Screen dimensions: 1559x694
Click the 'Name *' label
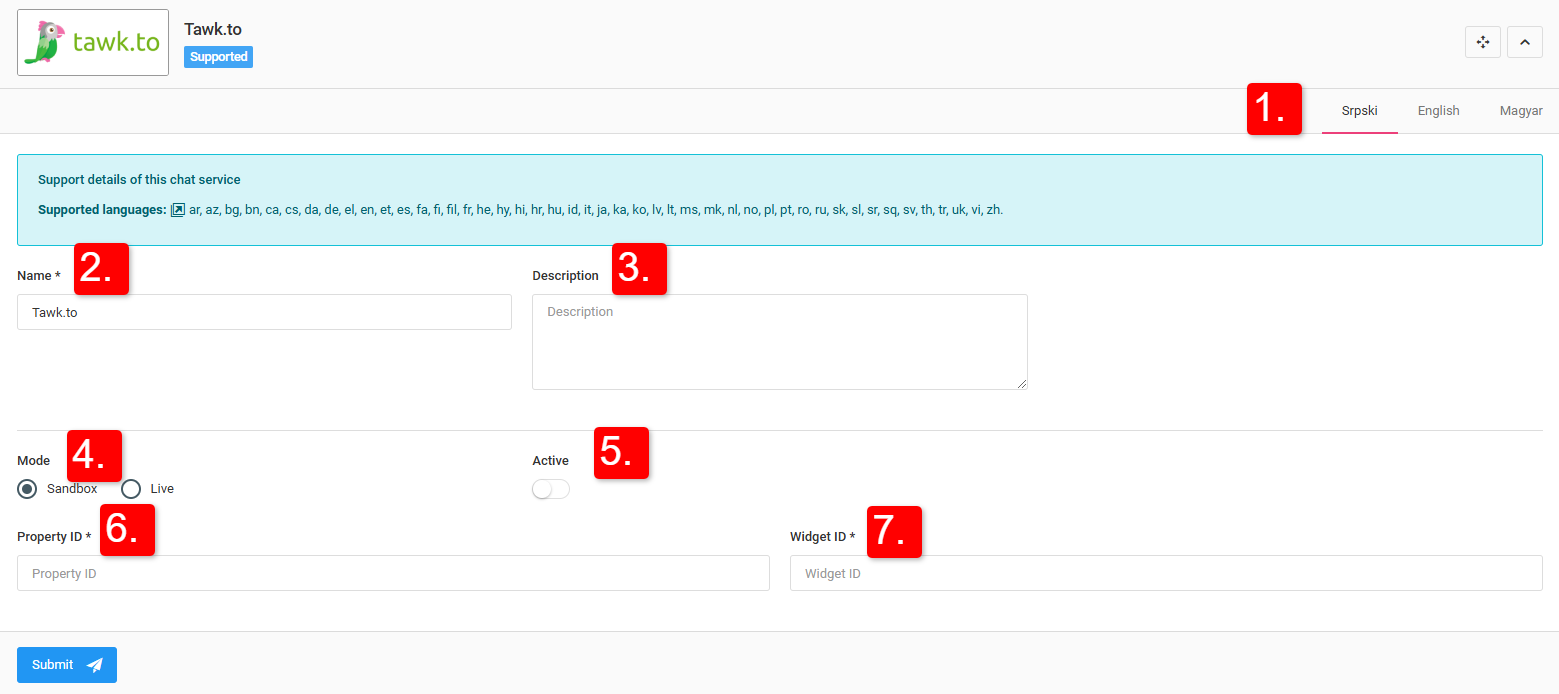pos(39,275)
